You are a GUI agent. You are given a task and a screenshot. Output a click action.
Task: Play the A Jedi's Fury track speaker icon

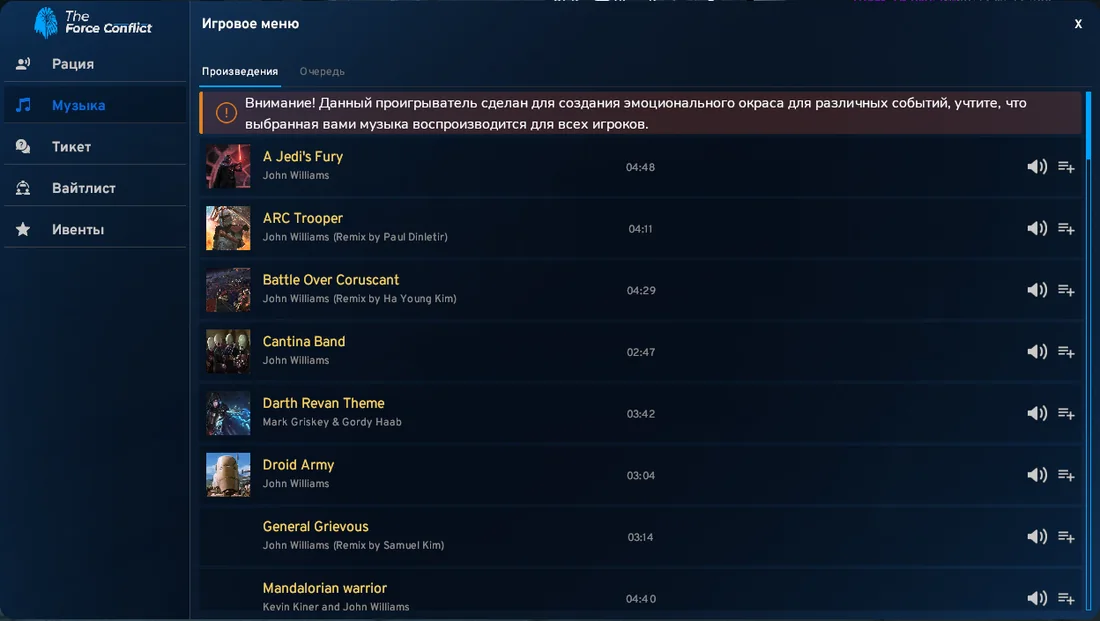click(1037, 167)
